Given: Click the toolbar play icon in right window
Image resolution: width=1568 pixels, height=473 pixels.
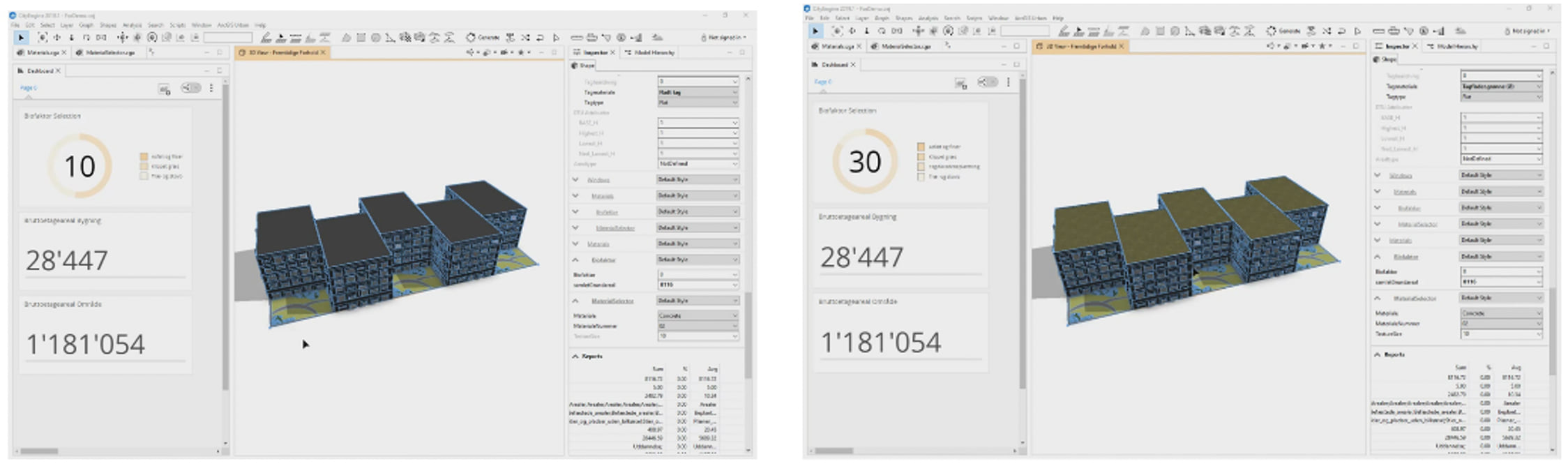Looking at the screenshot, I should (1357, 31).
